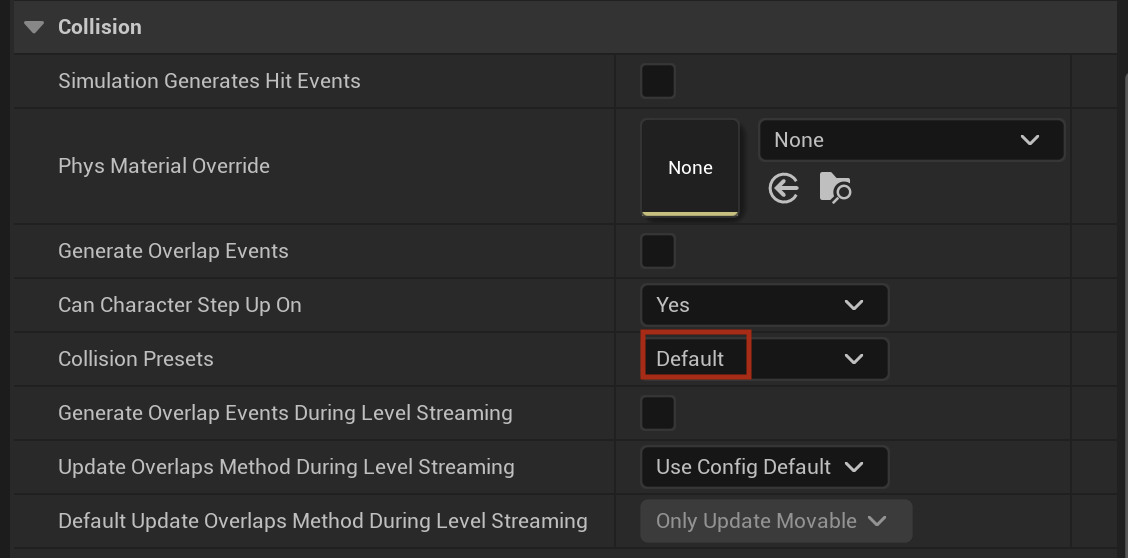Enable Simulation Generates Hit Events checkbox
The width and height of the screenshot is (1128, 558).
pos(658,81)
